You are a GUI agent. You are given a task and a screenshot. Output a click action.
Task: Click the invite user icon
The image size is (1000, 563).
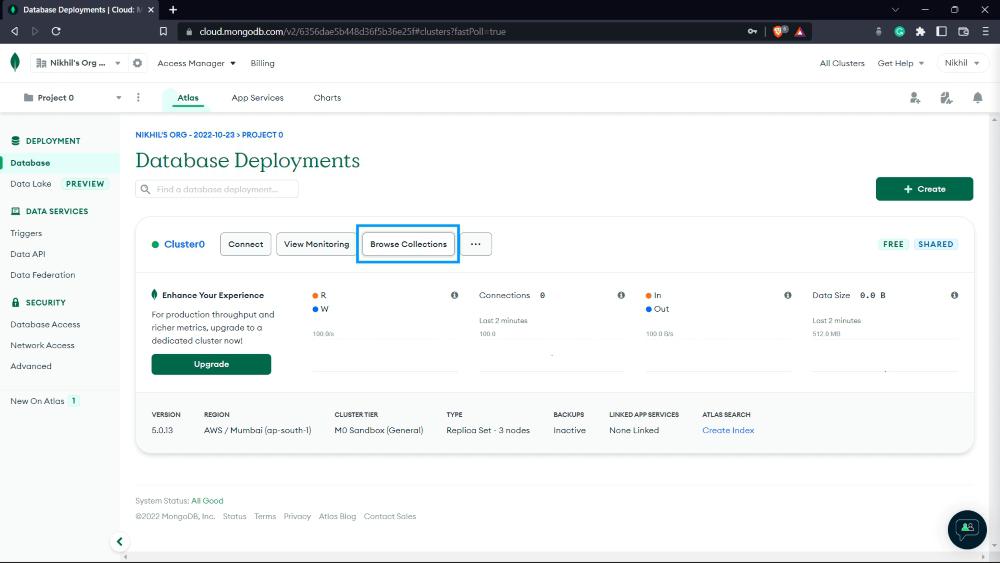point(915,98)
